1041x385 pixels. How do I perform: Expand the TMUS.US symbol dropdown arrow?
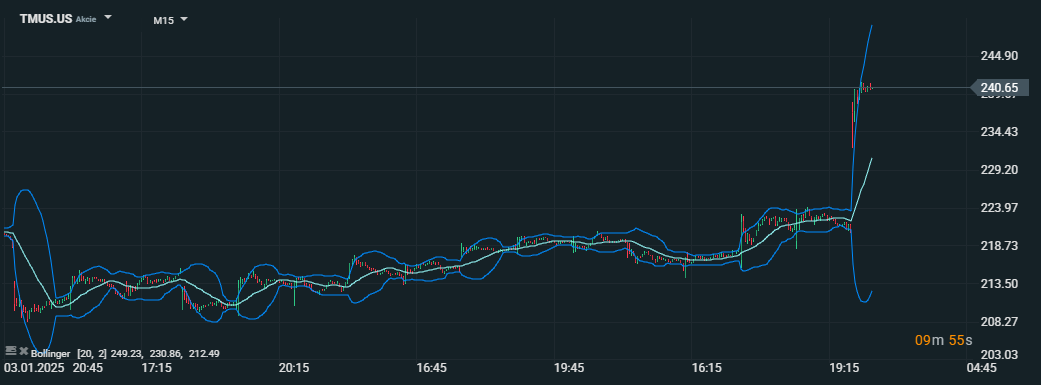(x=108, y=17)
